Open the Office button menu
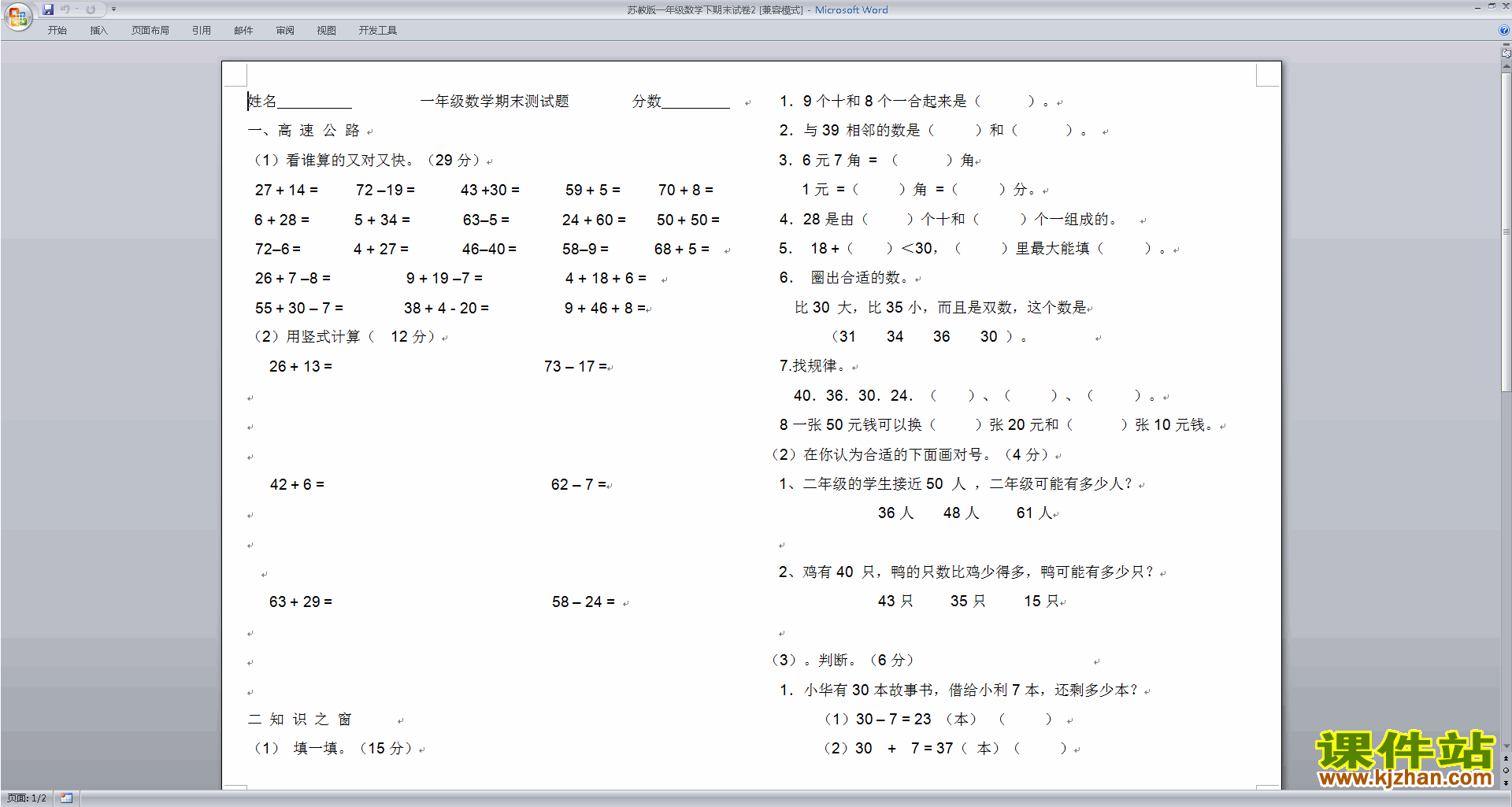Image resolution: width=1512 pixels, height=807 pixels. [x=17, y=16]
